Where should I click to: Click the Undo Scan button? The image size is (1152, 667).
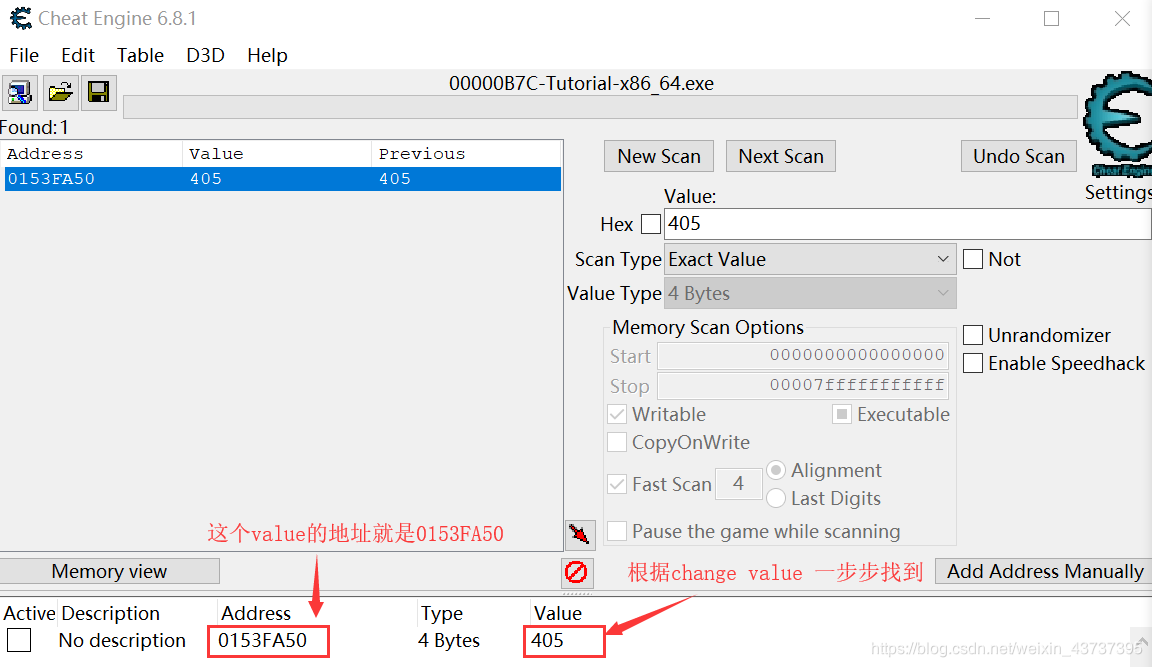coord(1019,156)
